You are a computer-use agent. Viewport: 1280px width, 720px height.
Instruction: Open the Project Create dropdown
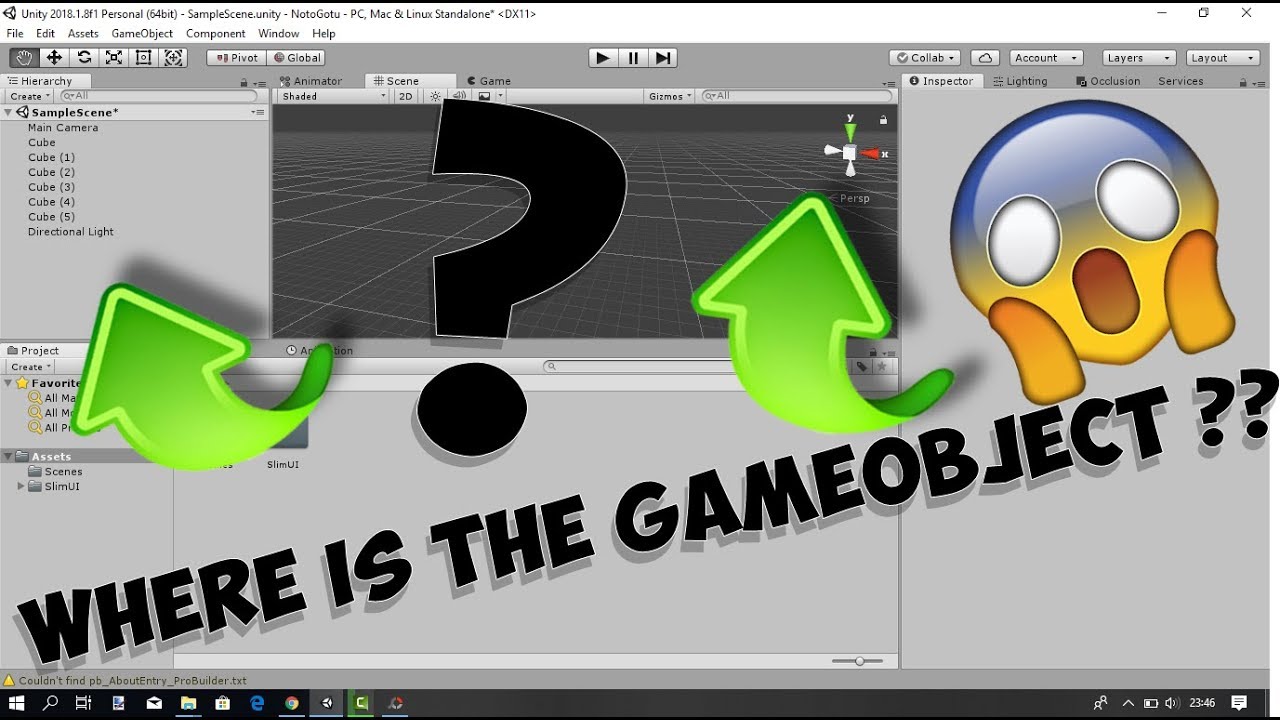30,367
